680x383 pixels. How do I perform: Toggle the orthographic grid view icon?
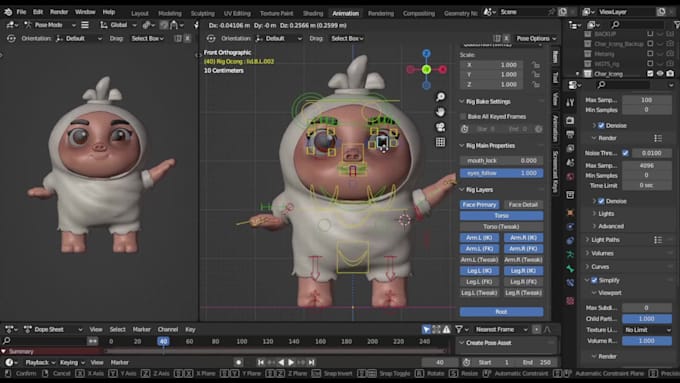(440, 142)
